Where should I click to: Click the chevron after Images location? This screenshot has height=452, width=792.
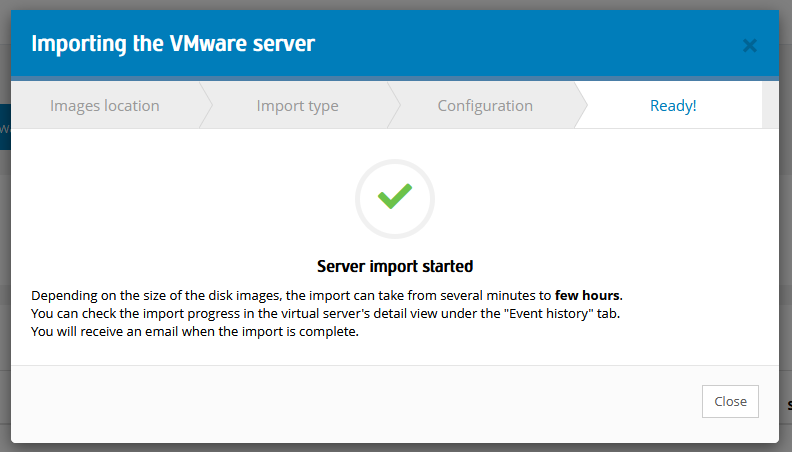point(206,106)
